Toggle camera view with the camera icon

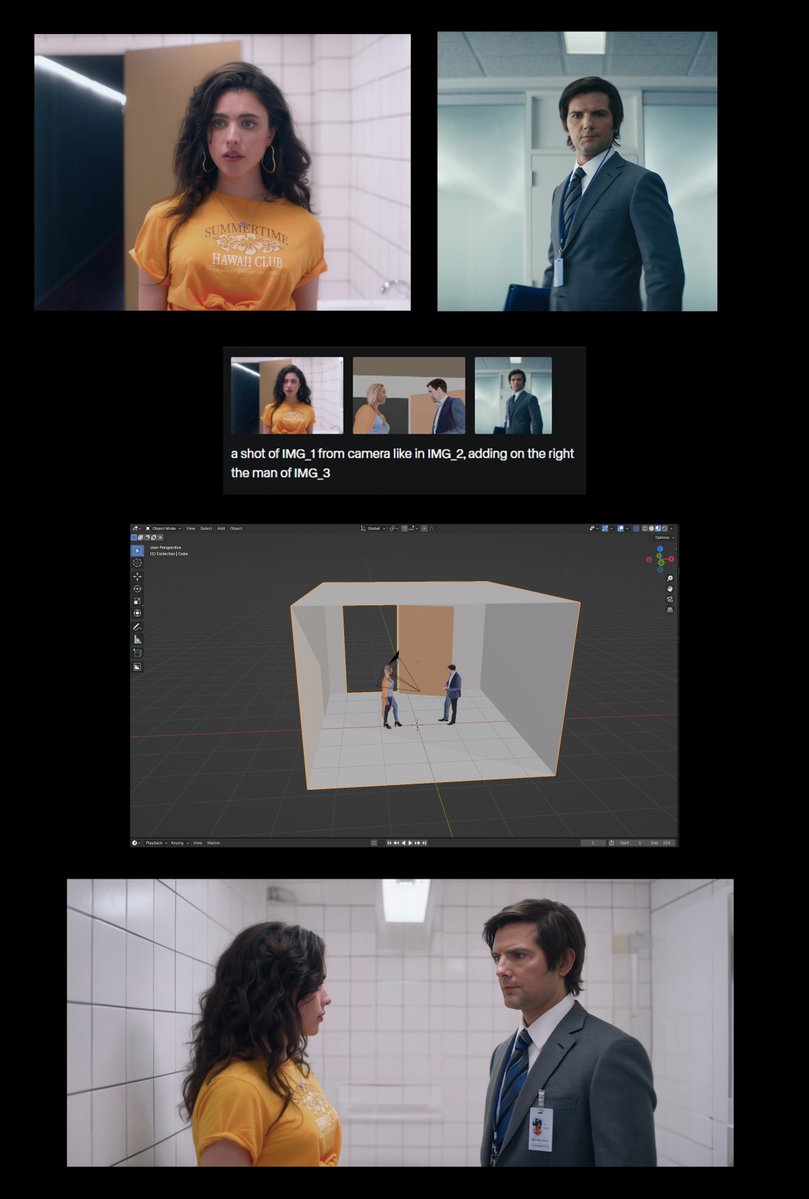tap(670, 600)
